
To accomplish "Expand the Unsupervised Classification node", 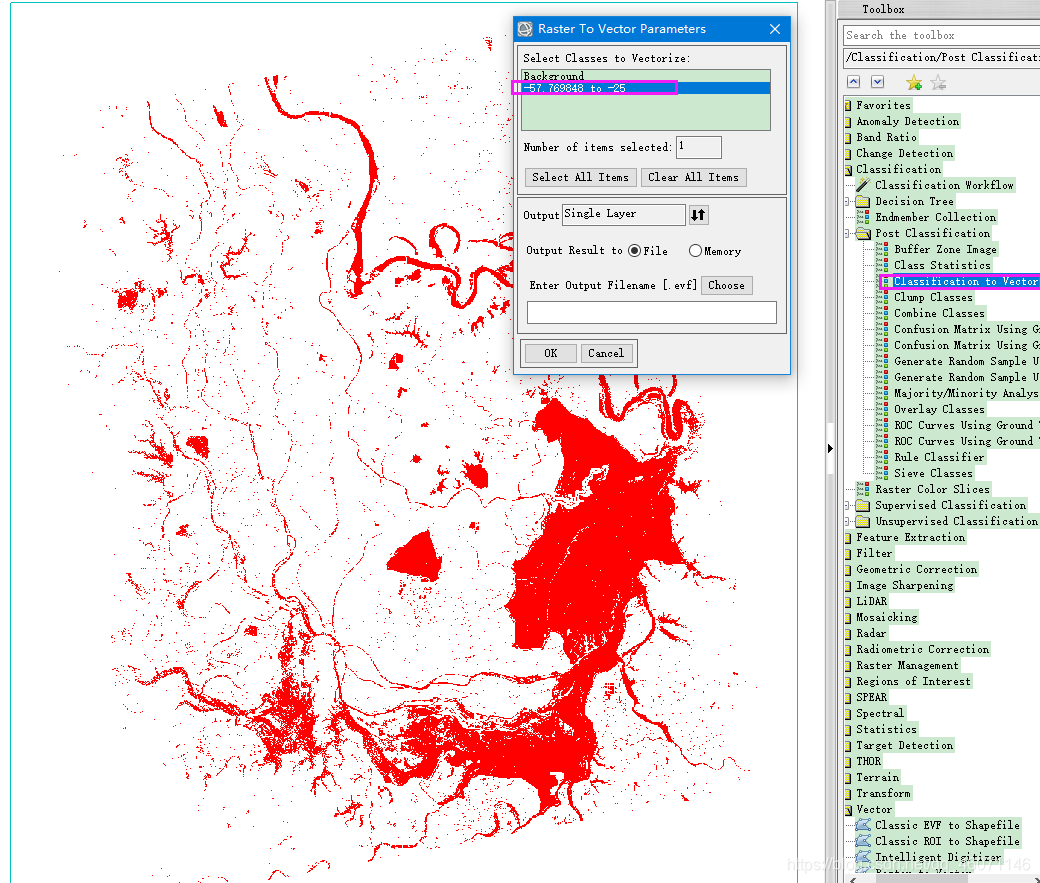I will 848,521.
